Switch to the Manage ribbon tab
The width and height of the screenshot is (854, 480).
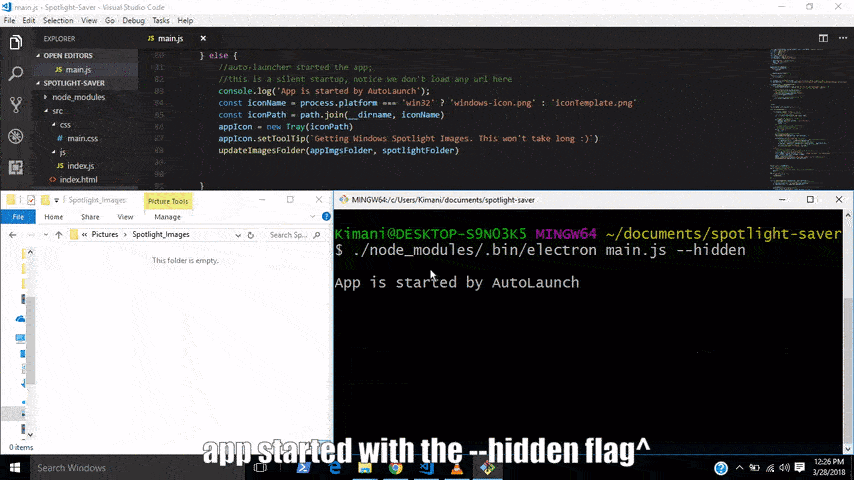click(167, 217)
